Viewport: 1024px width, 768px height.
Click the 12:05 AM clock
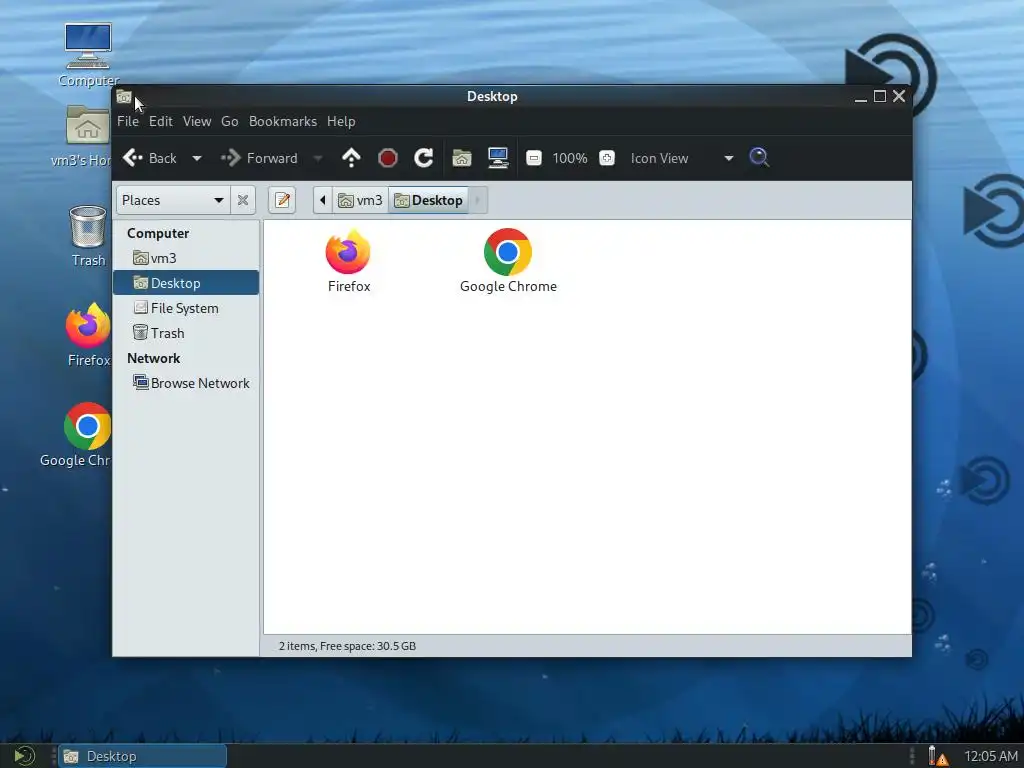(x=991, y=756)
